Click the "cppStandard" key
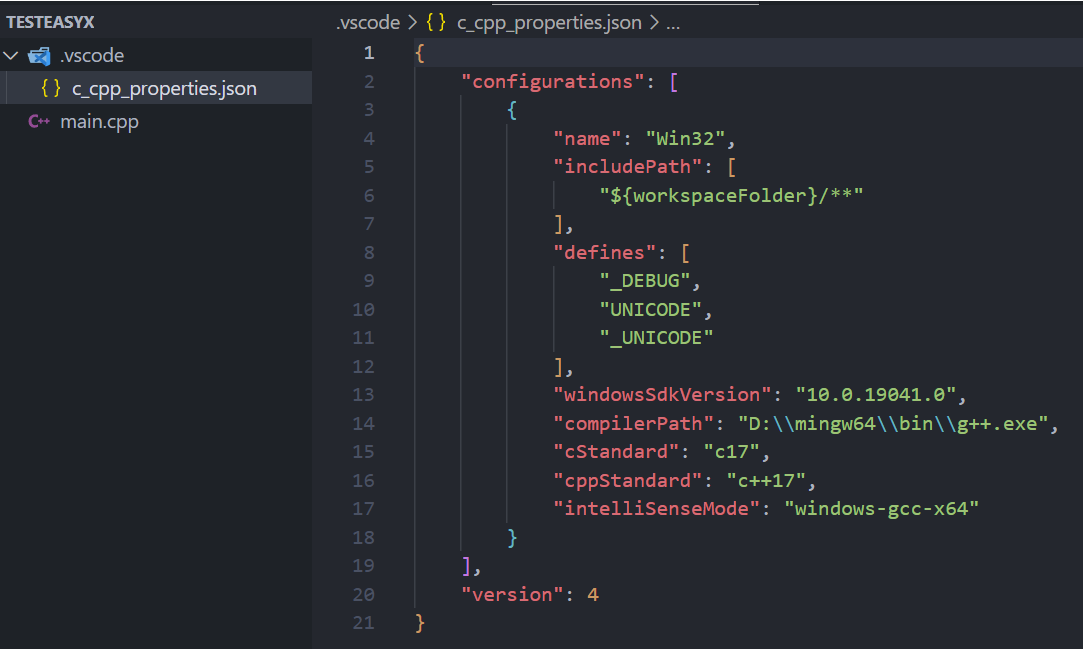This screenshot has height=649, width=1083. click(628, 481)
